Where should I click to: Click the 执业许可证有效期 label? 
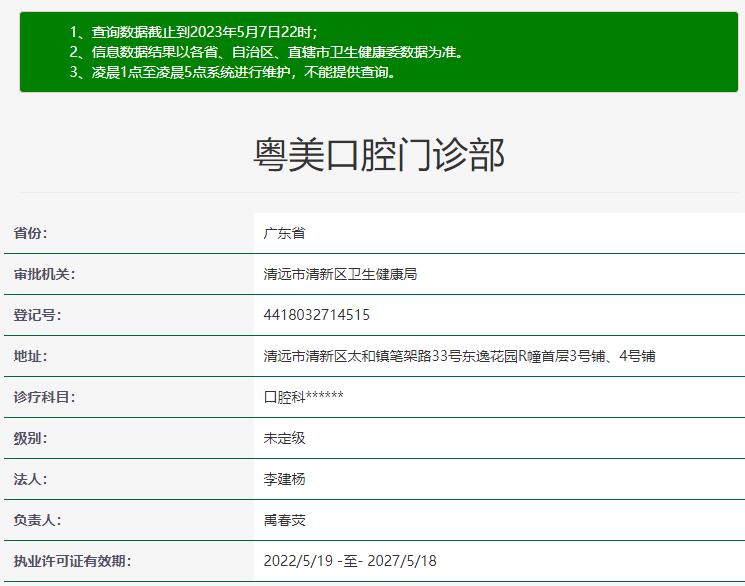tap(72, 561)
